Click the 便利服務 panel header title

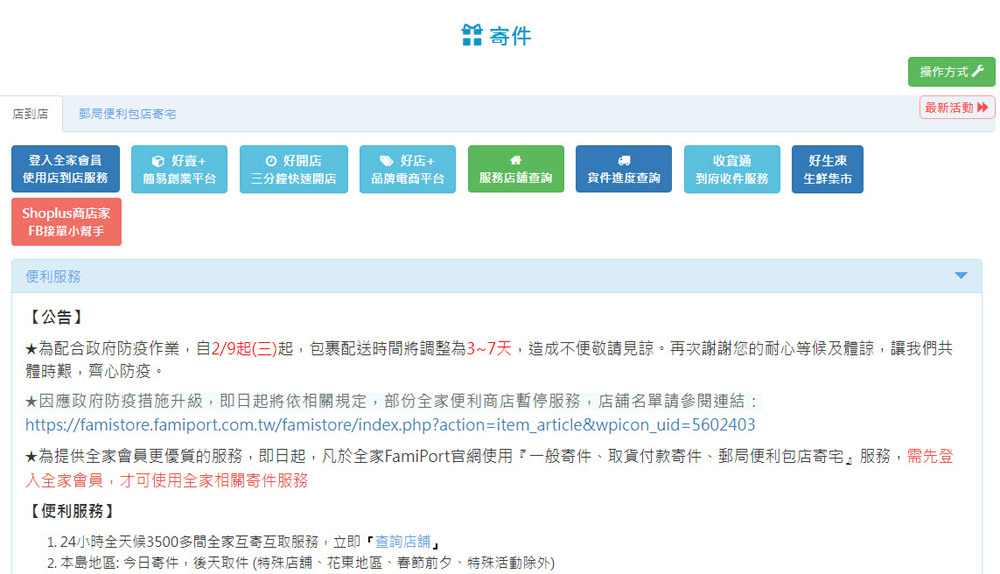(53, 276)
